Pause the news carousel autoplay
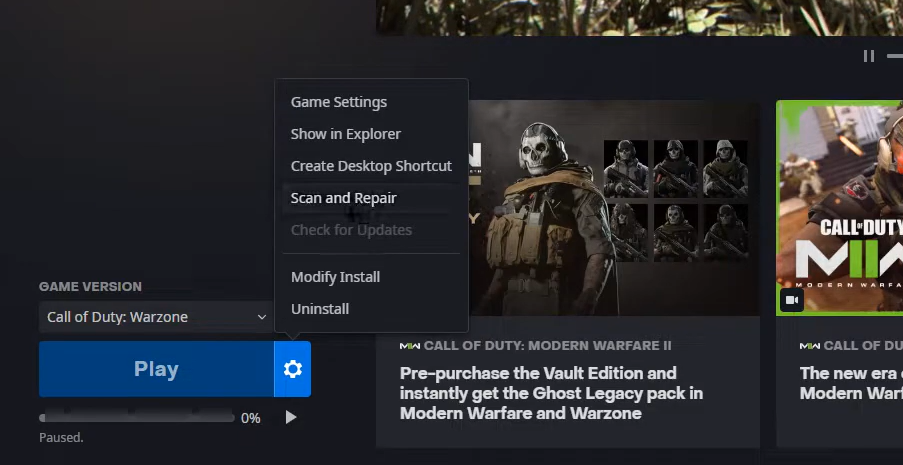The height and width of the screenshot is (465, 903). [x=869, y=56]
